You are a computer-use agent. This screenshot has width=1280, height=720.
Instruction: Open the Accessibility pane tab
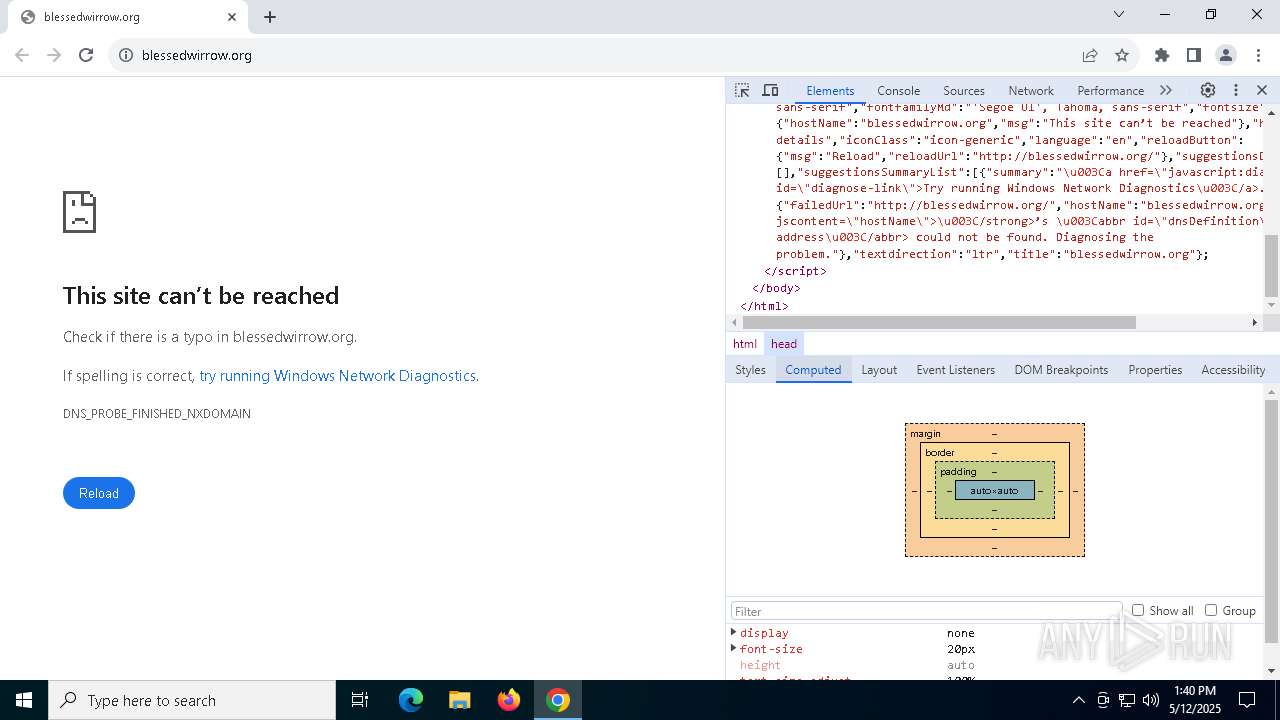1233,370
